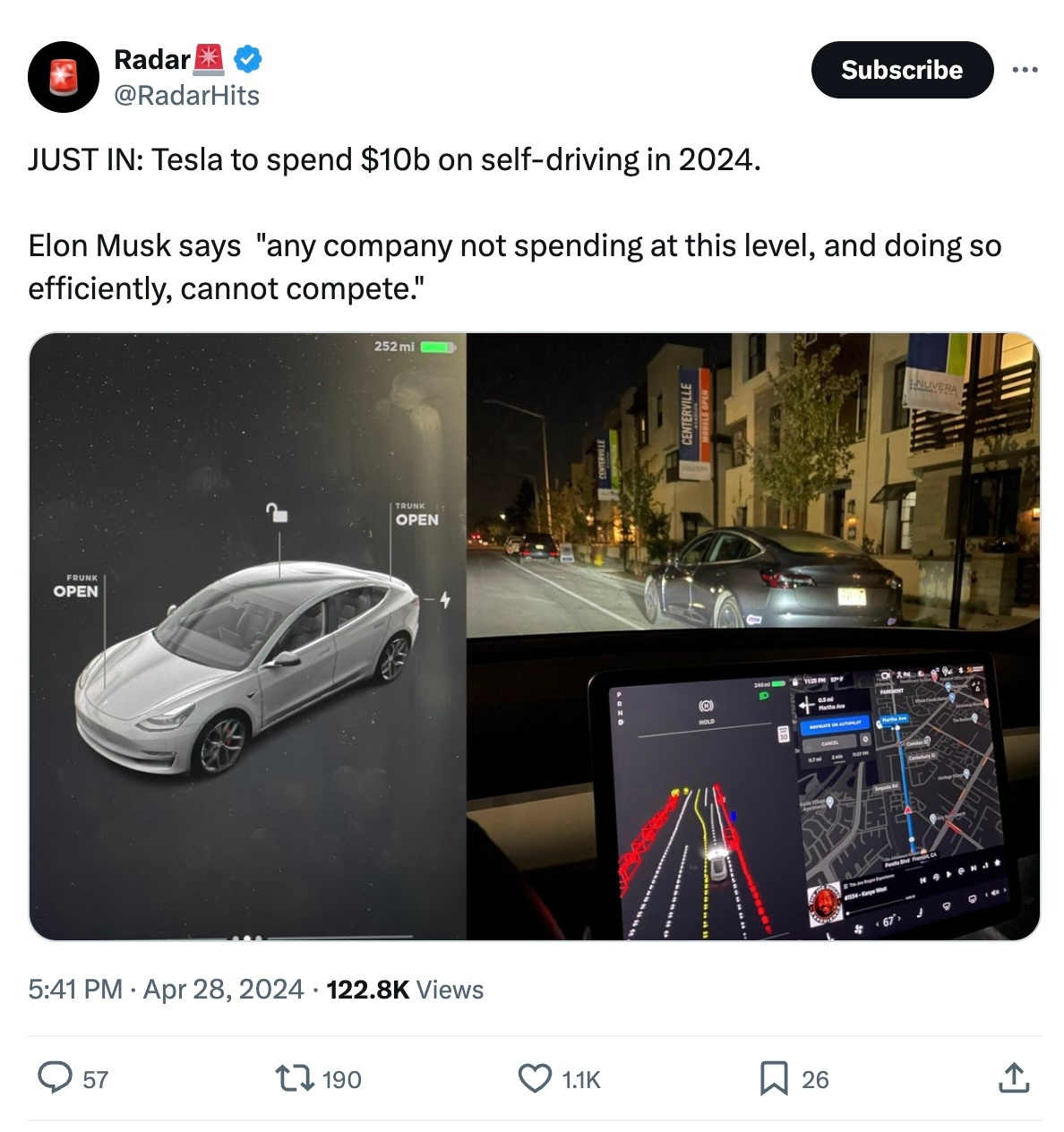
Task: Click the 26 bookmarks count
Action: (x=815, y=1080)
